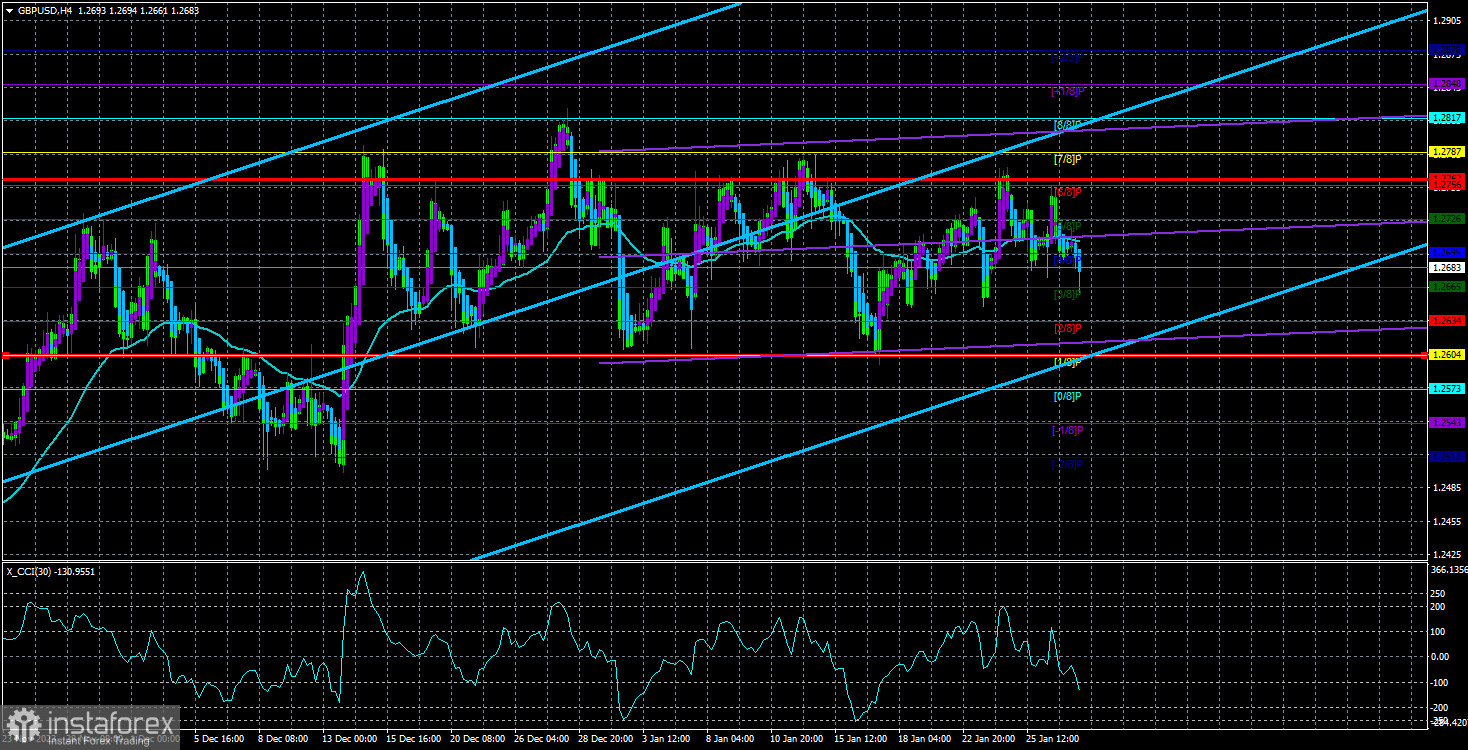Click the 15 Dec 16:00 time label

click(x=415, y=739)
